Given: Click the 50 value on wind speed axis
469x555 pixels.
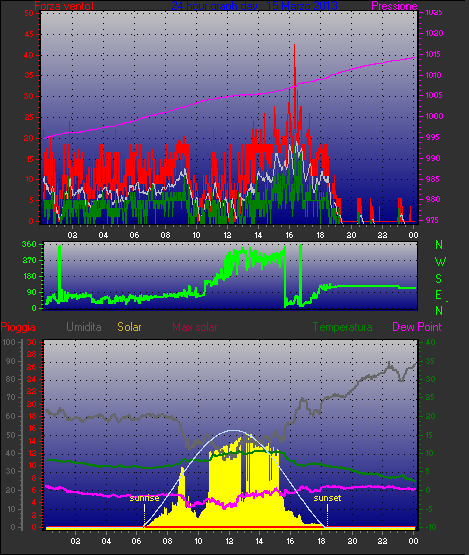Looking at the screenshot, I should [x=29, y=13].
